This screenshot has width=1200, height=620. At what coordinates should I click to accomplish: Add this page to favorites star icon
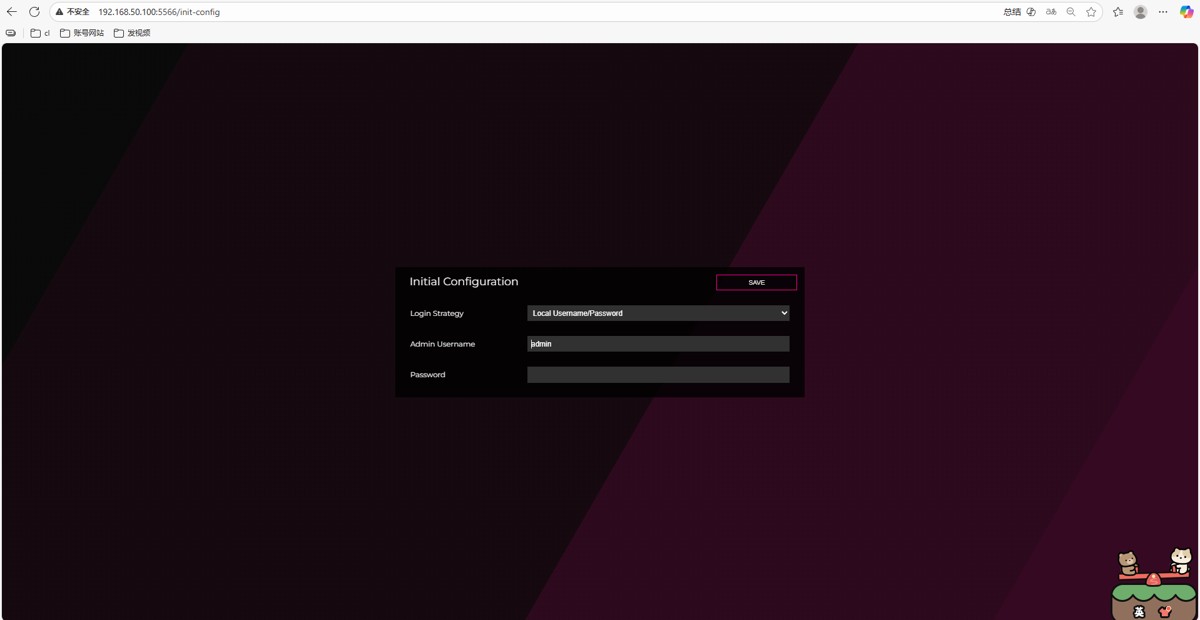tap(1091, 12)
